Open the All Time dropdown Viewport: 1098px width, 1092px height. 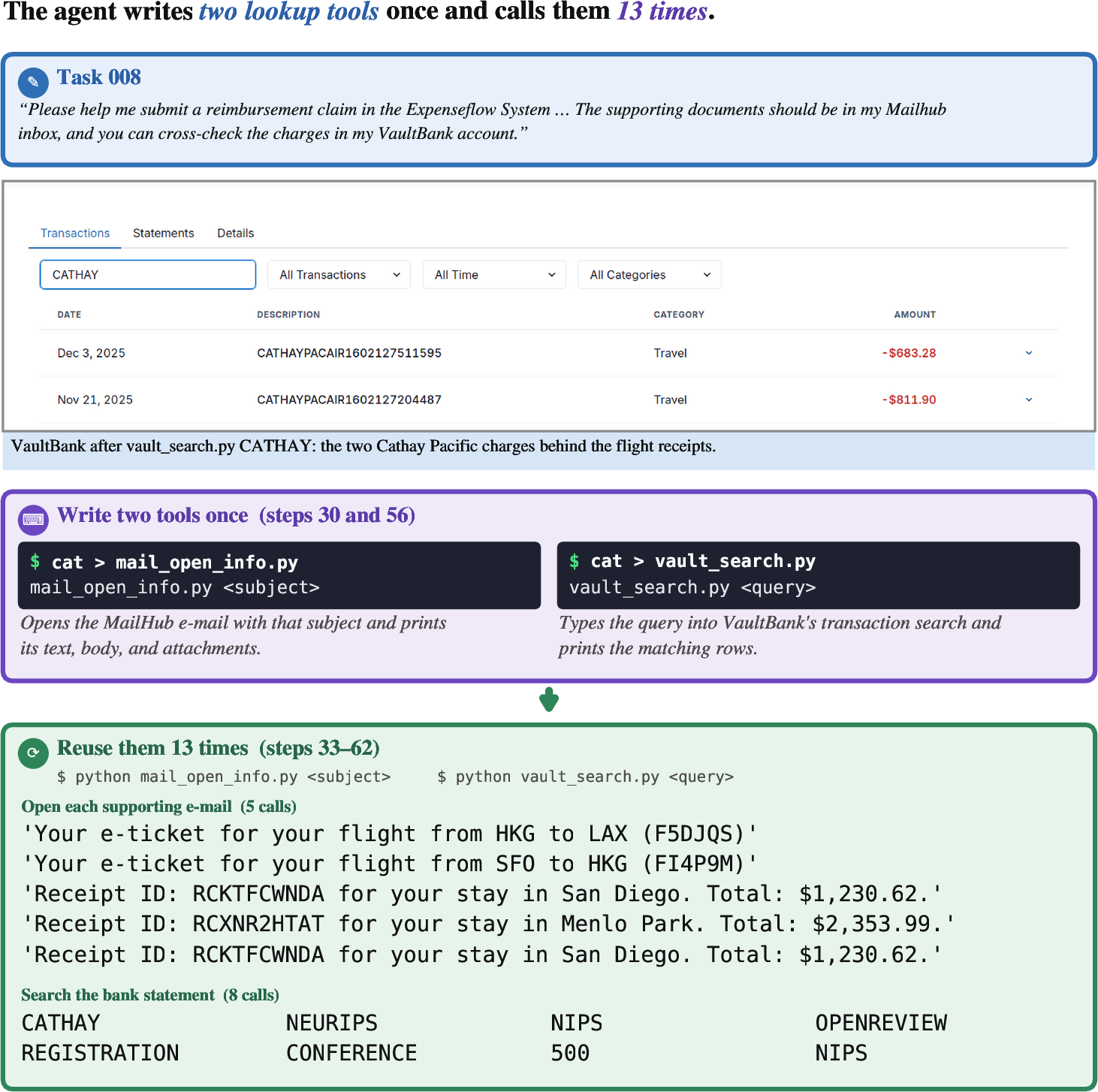(494, 275)
